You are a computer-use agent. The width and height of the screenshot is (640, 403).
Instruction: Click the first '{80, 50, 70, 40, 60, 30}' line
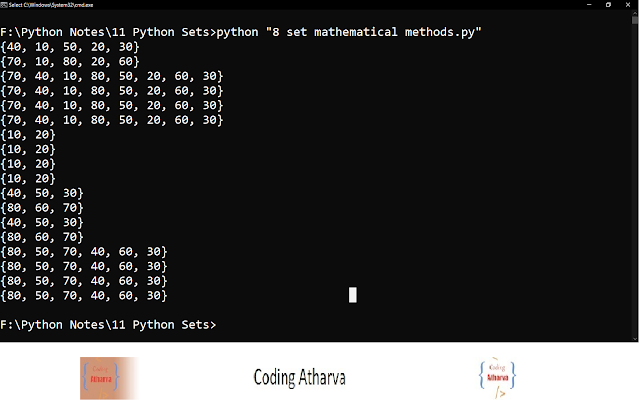(x=84, y=252)
